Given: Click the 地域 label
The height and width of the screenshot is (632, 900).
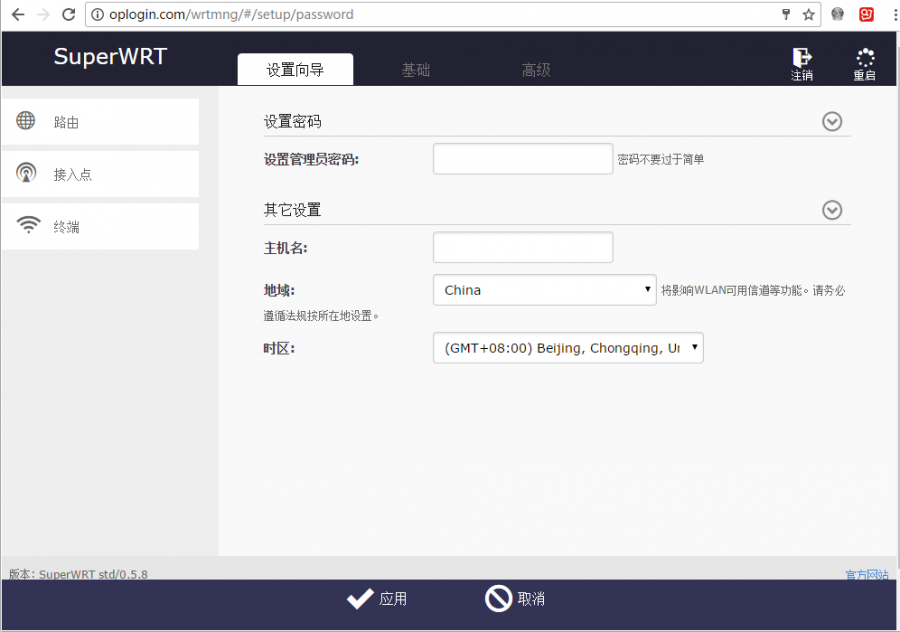Looking at the screenshot, I should (279, 290).
